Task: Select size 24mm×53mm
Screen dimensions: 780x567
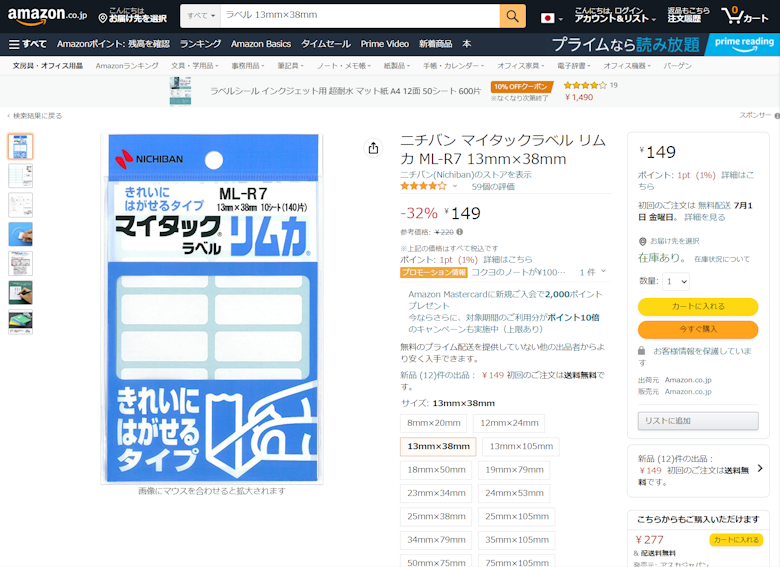Action: 514,493
